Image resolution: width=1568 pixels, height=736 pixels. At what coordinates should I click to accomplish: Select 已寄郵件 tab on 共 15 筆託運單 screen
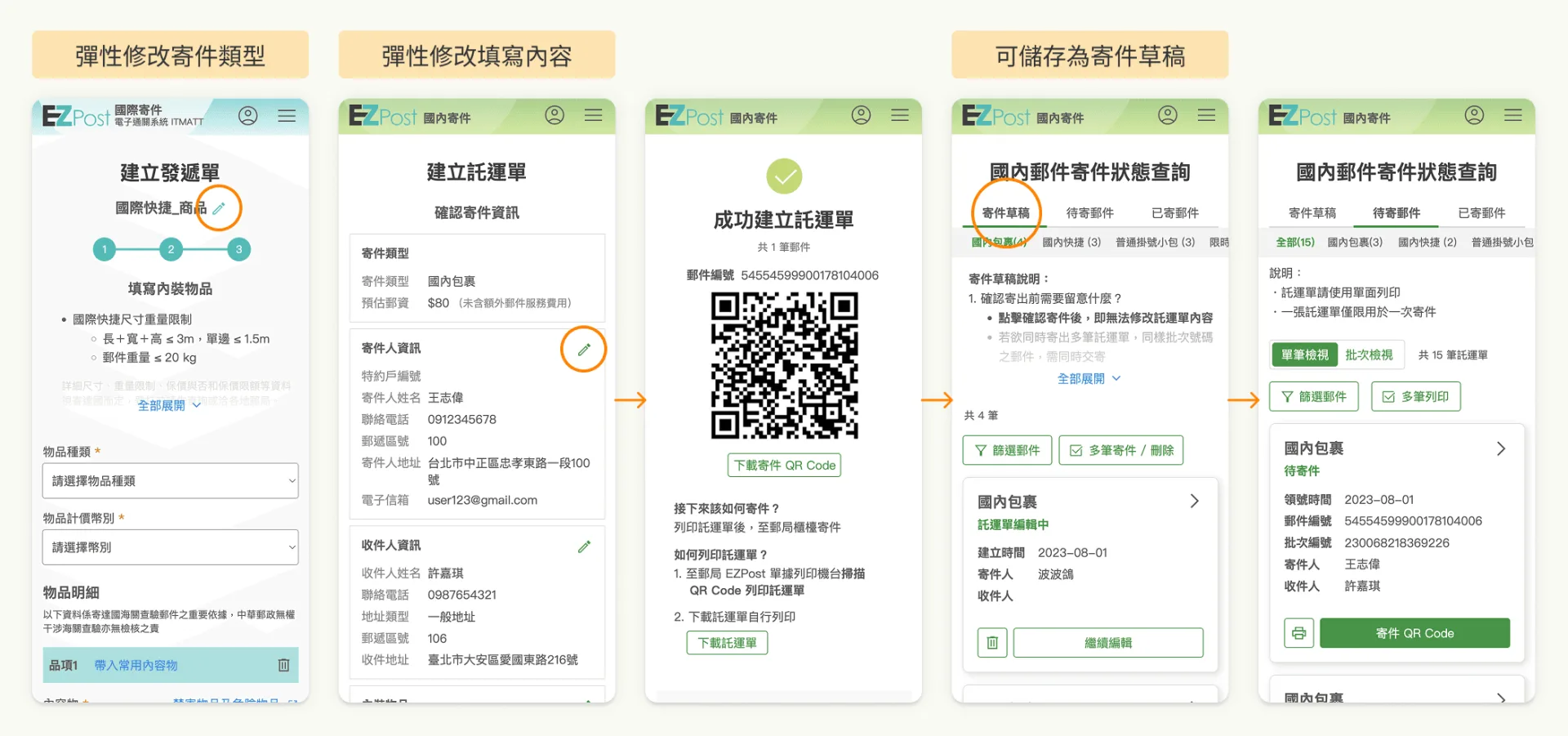[1481, 213]
